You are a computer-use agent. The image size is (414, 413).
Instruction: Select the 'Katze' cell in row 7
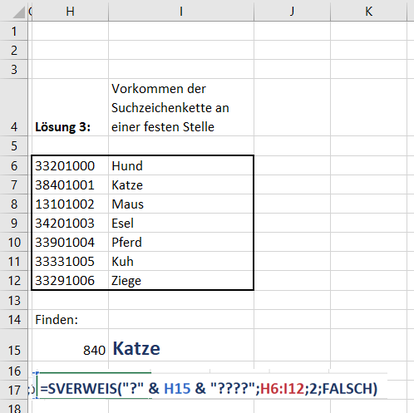[x=181, y=185]
